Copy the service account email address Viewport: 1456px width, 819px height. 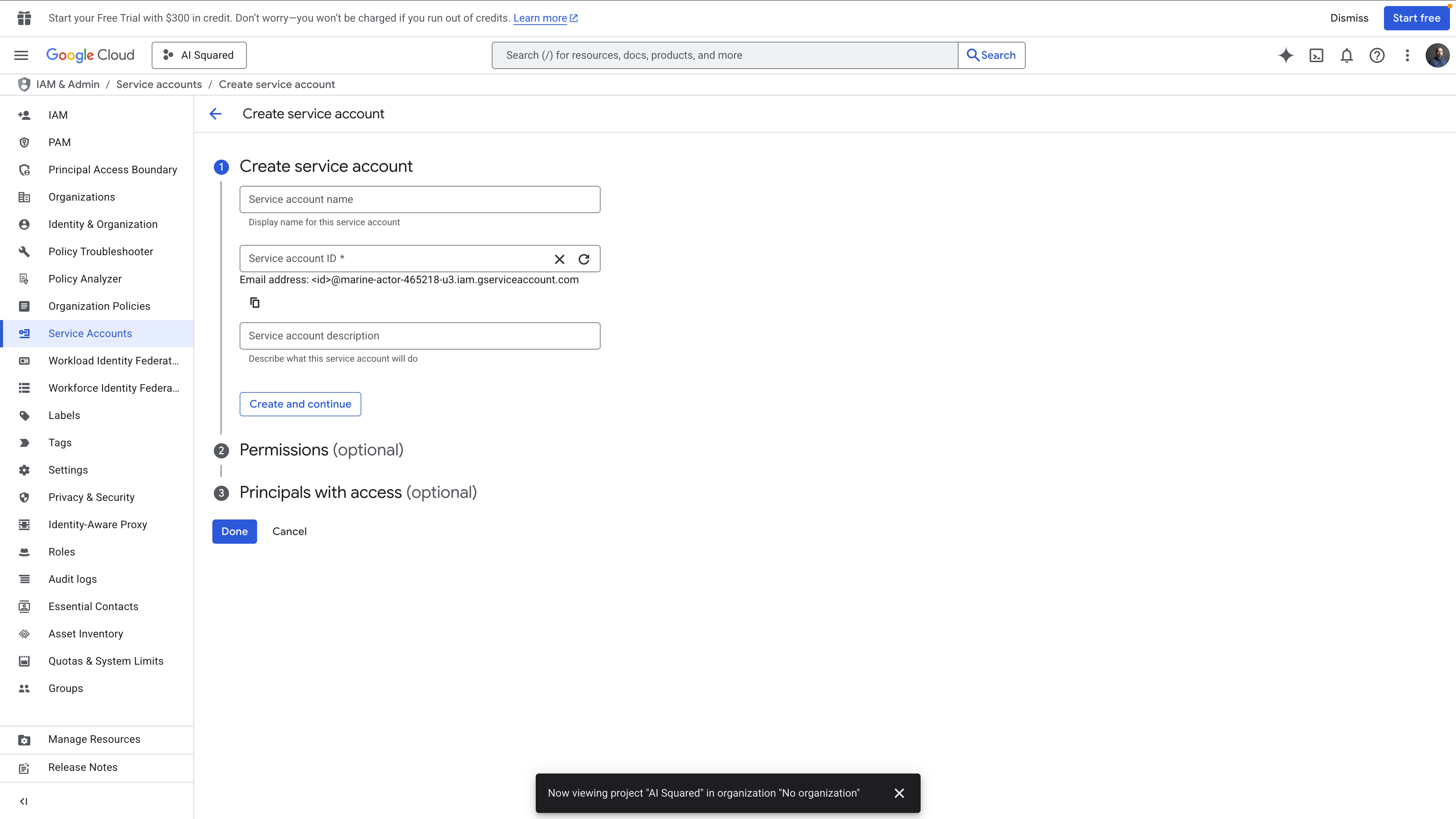(255, 303)
